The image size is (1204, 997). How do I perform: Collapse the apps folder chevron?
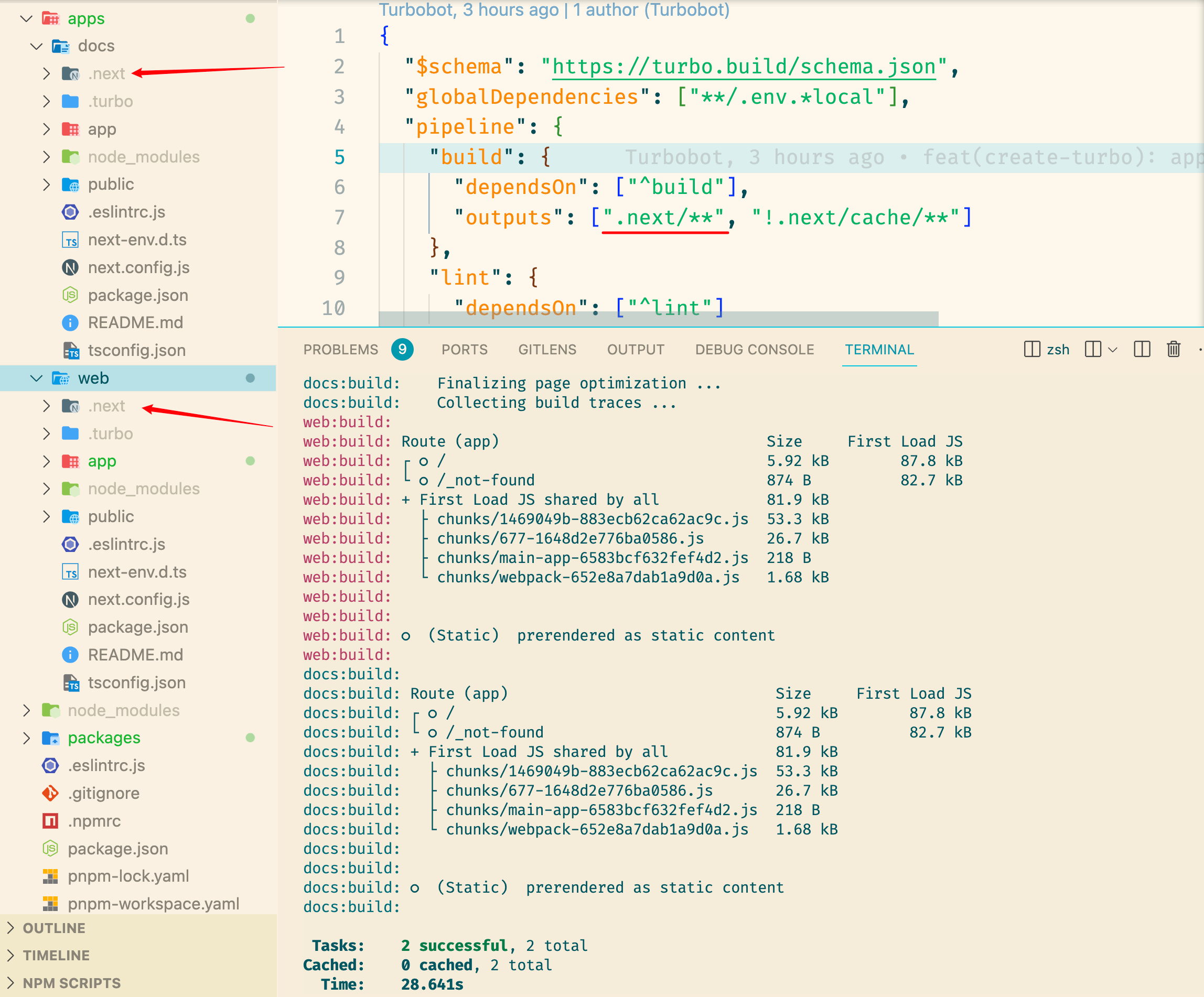[26, 18]
